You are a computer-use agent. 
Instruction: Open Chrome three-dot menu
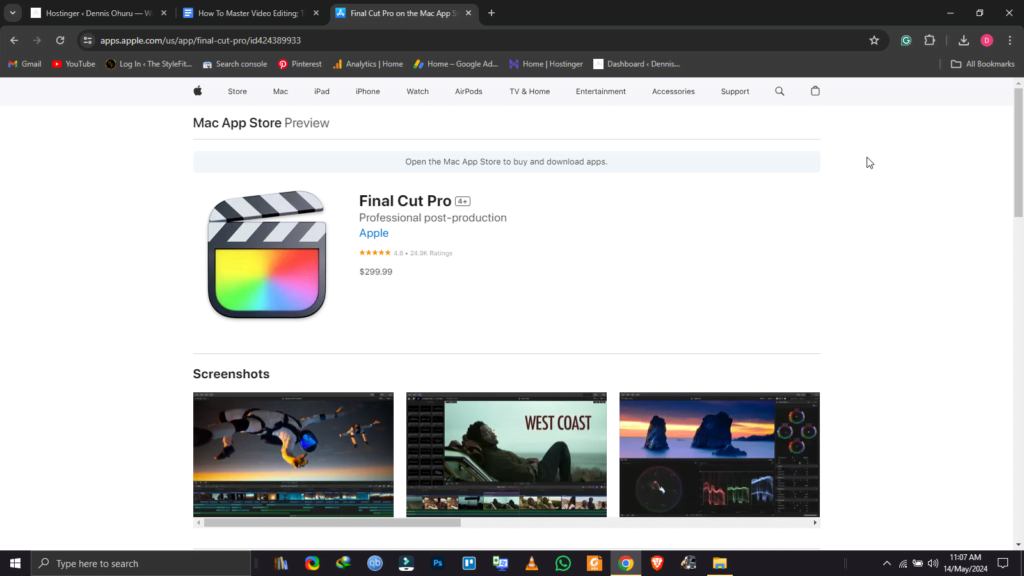pos(1010,40)
